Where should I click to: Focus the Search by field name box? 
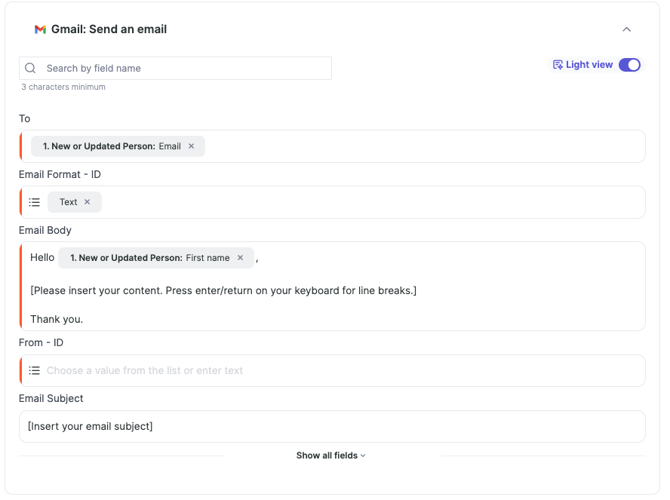point(185,68)
